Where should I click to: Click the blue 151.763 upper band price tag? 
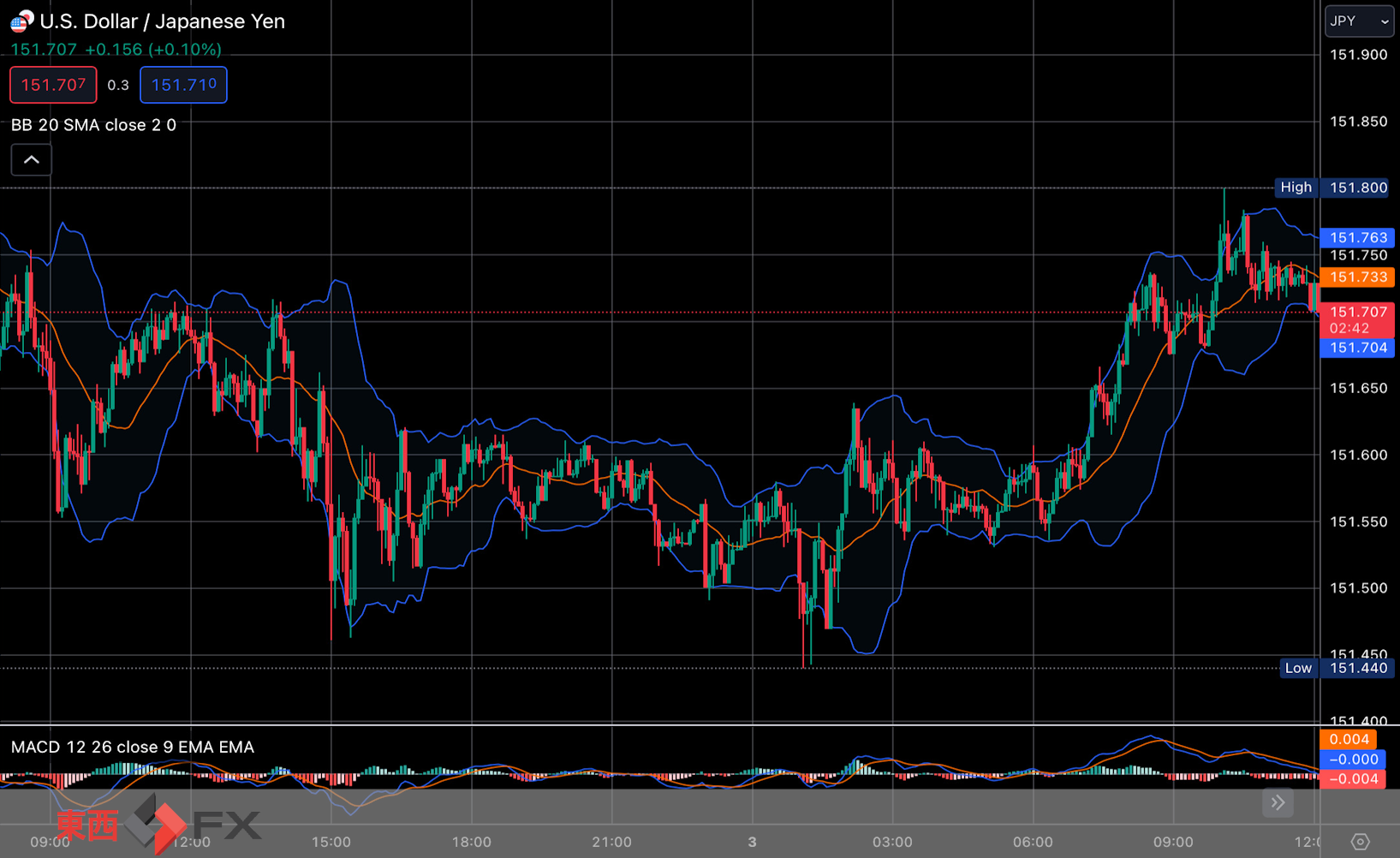pyautogui.click(x=1358, y=238)
